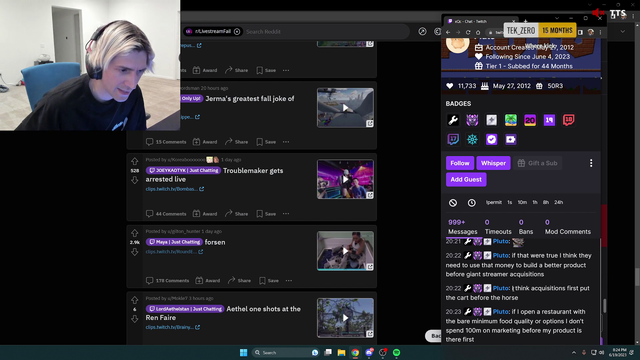The image size is (640, 360).
Task: Click the Maya Just Chatting flair tag
Action: [174, 242]
